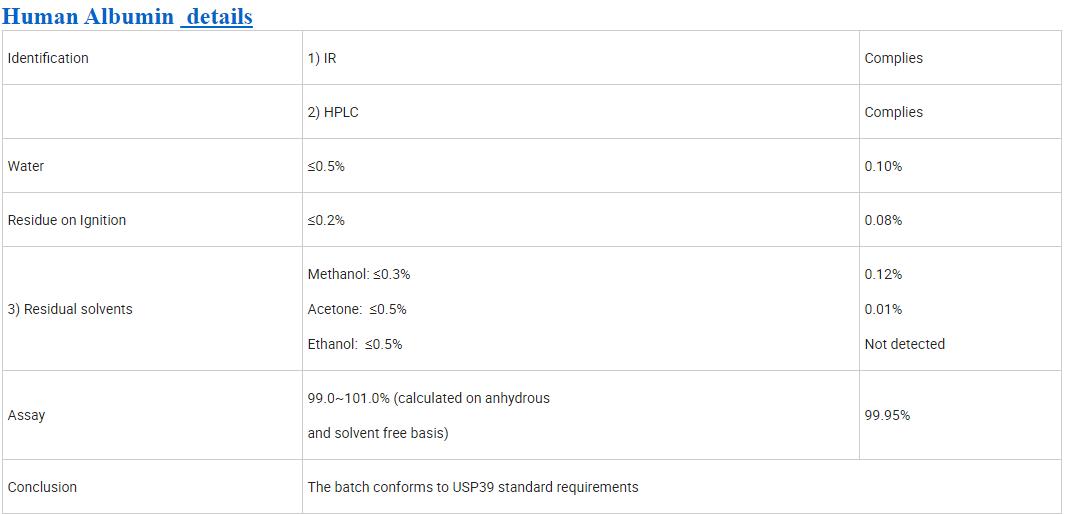Click the 0.08% residue result
Screen dimensions: 1065x514
click(x=883, y=220)
